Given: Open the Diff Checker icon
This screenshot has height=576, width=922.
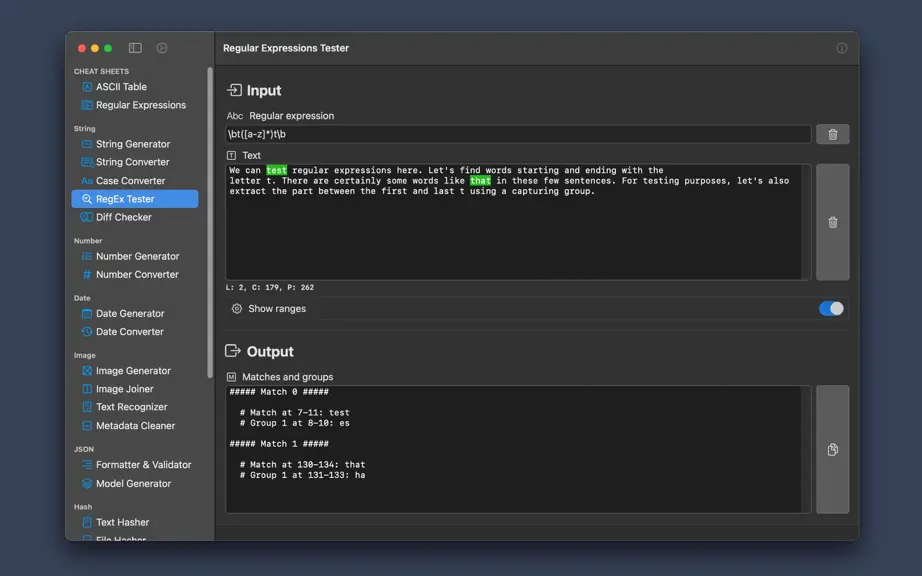Looking at the screenshot, I should [x=86, y=217].
